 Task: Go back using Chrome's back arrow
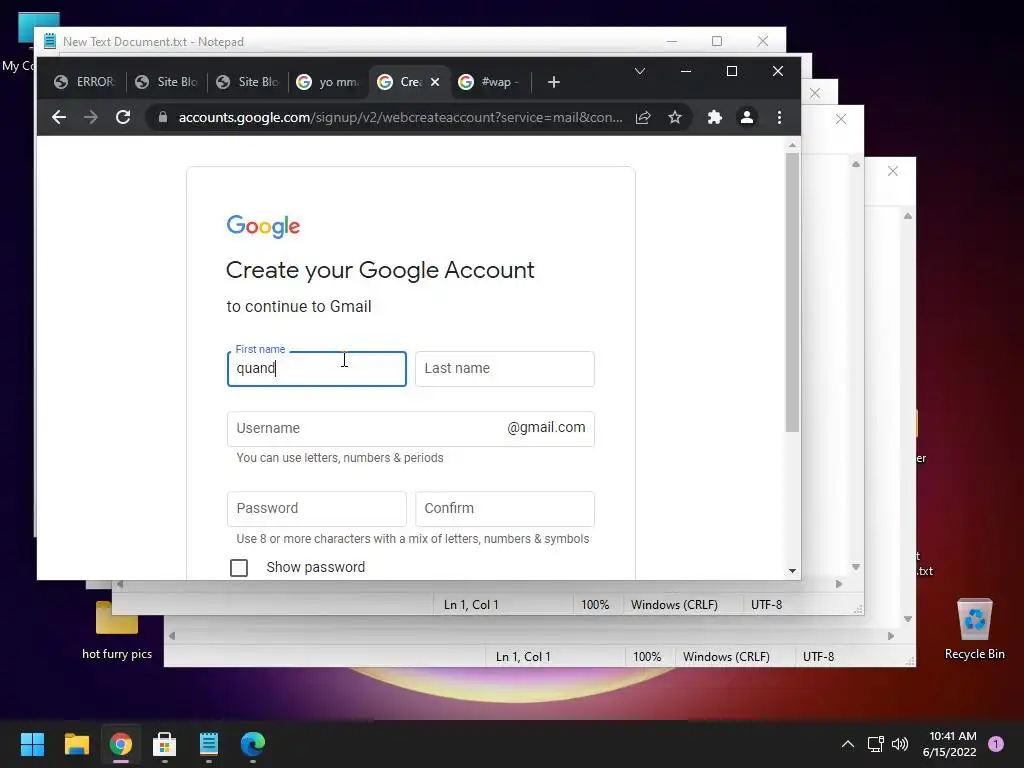click(x=59, y=118)
